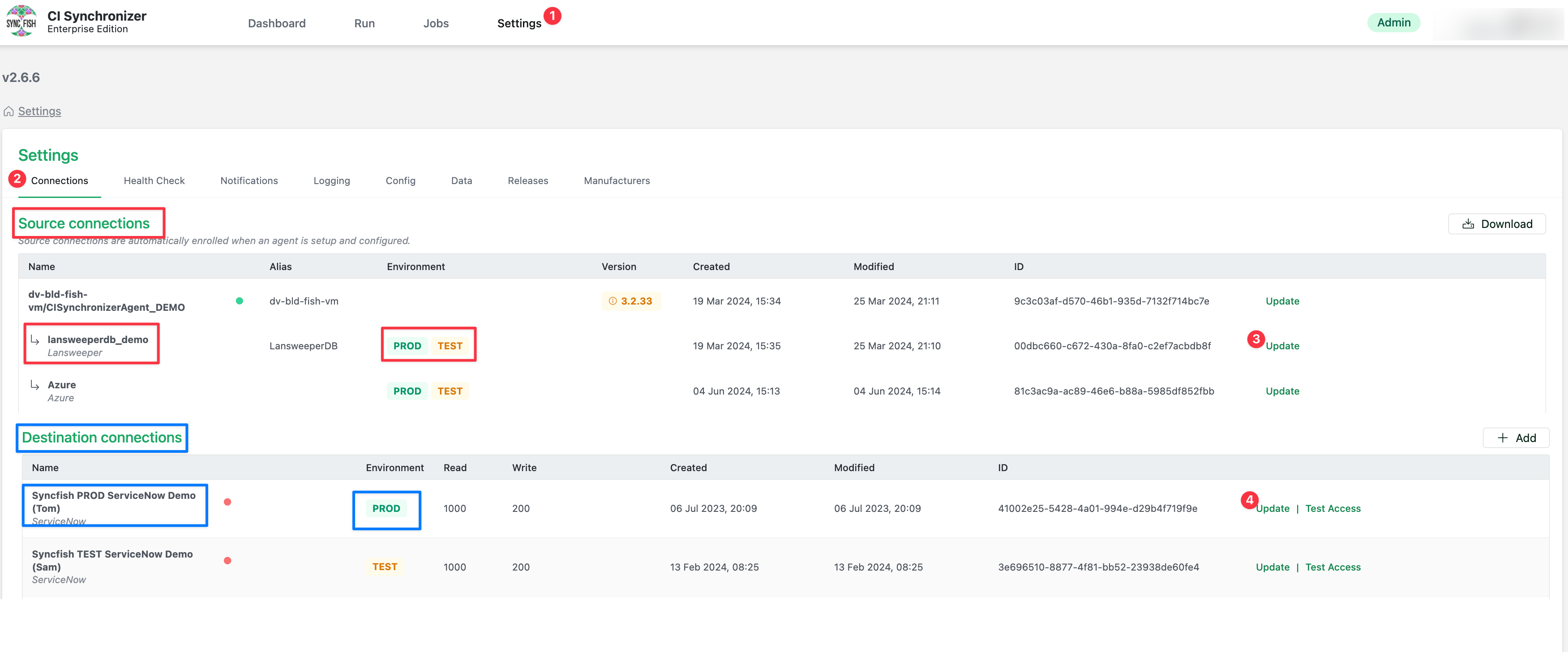Update the lansweeperdb_demo source connection
The image size is (1568, 661).
(1282, 346)
